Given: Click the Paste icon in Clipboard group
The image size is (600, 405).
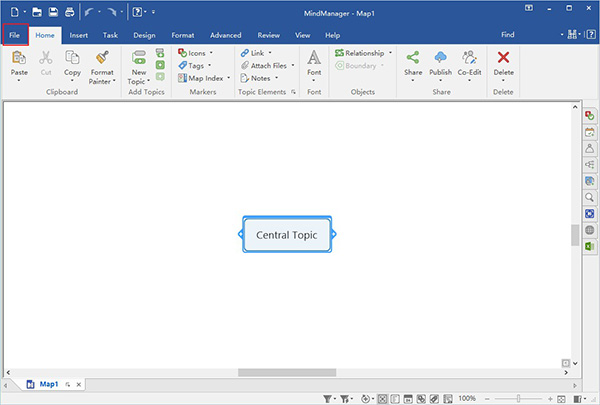Looking at the screenshot, I should coord(19,59).
